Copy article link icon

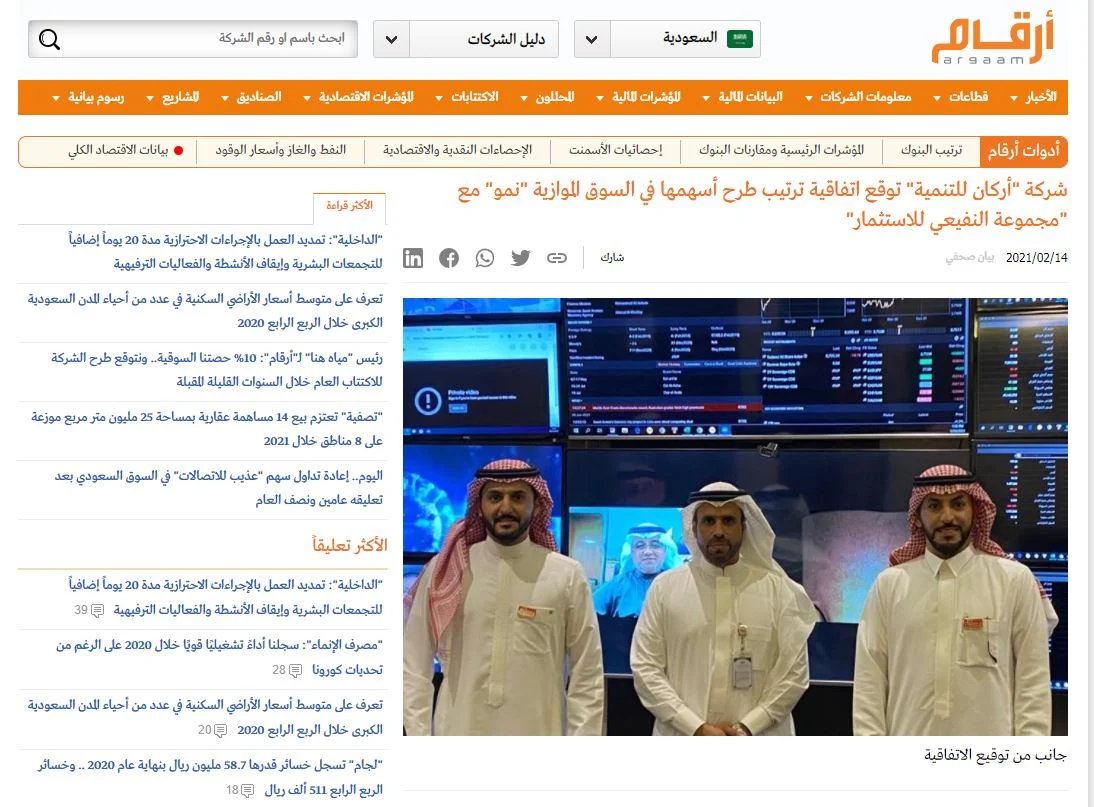click(x=557, y=258)
